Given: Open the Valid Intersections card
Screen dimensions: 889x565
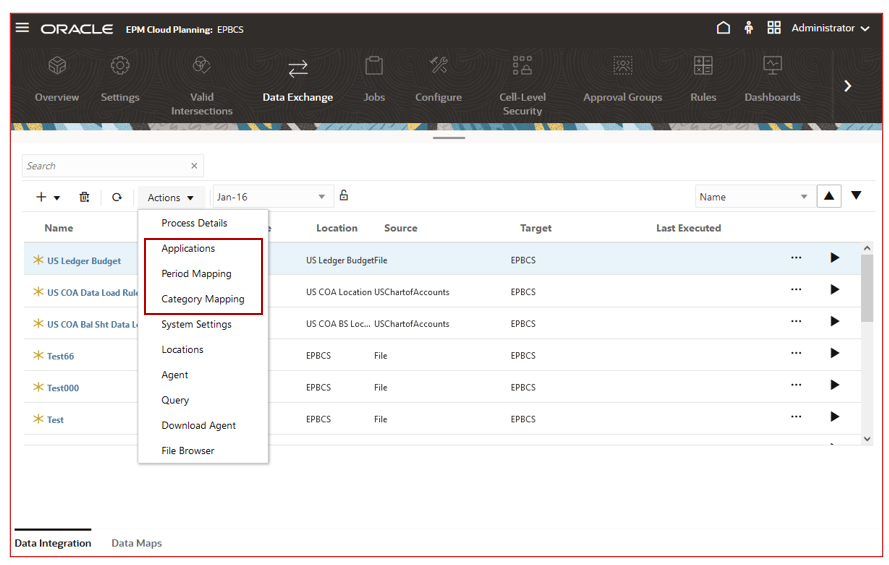Looking at the screenshot, I should point(201,86).
